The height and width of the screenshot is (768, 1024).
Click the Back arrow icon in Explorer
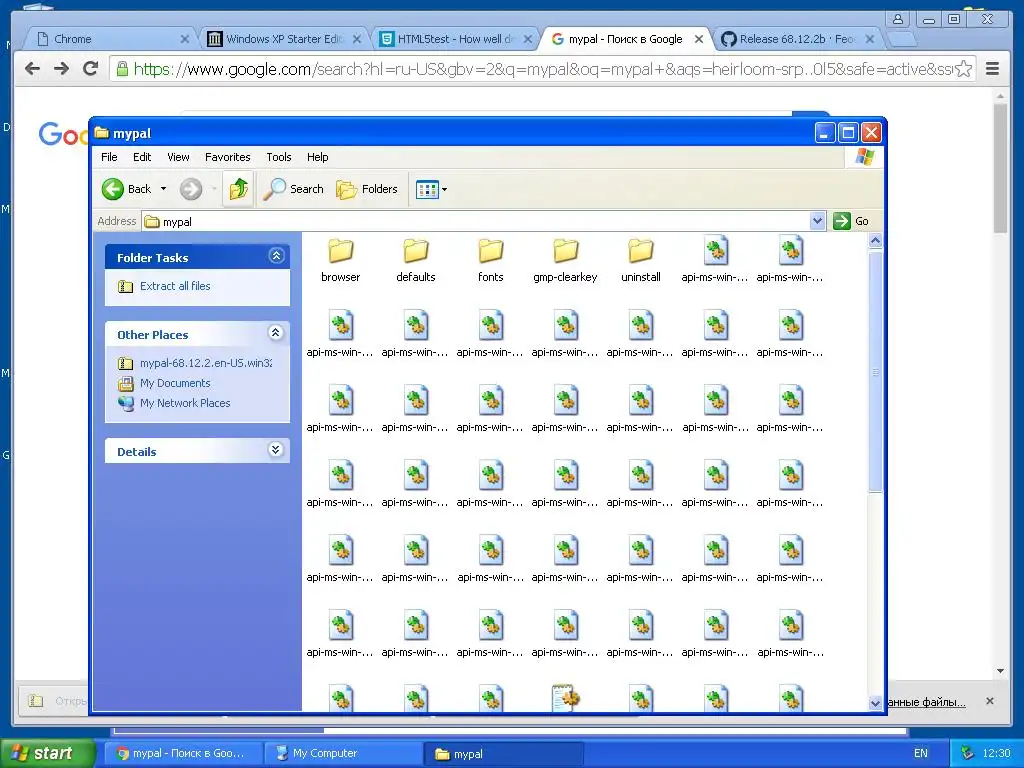click(x=112, y=189)
